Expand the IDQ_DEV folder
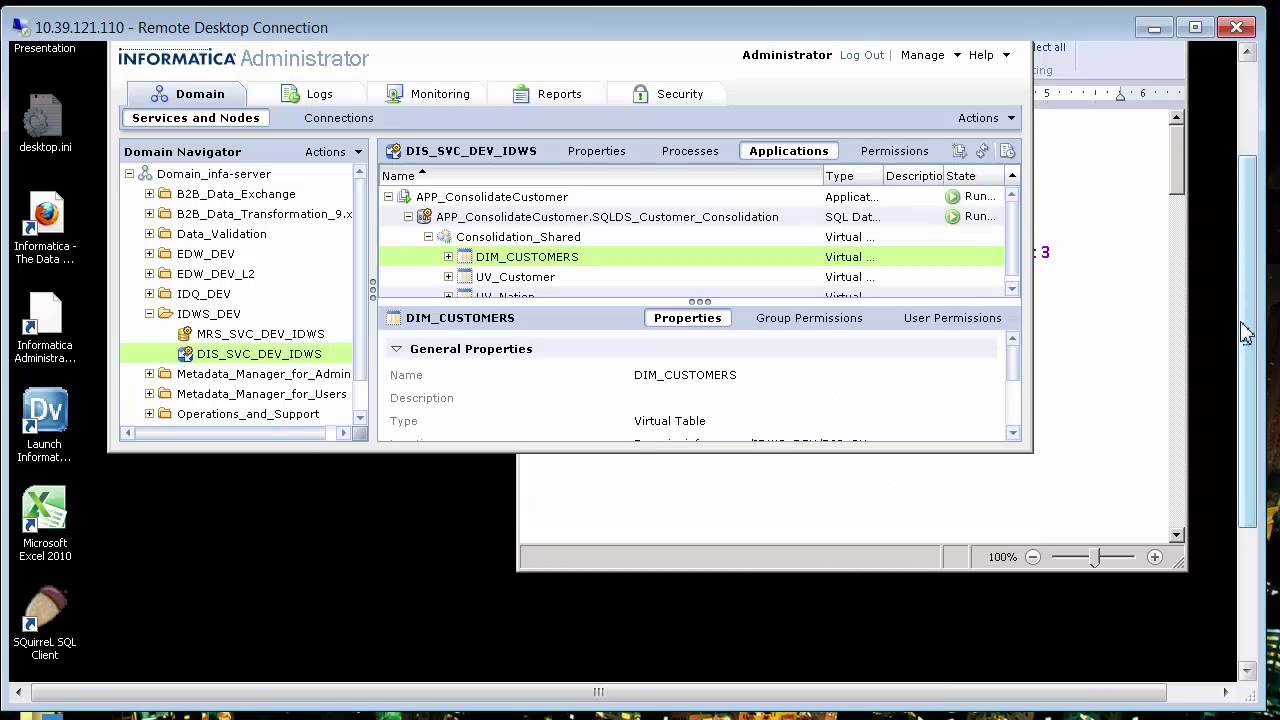Image resolution: width=1280 pixels, height=720 pixels. click(149, 294)
